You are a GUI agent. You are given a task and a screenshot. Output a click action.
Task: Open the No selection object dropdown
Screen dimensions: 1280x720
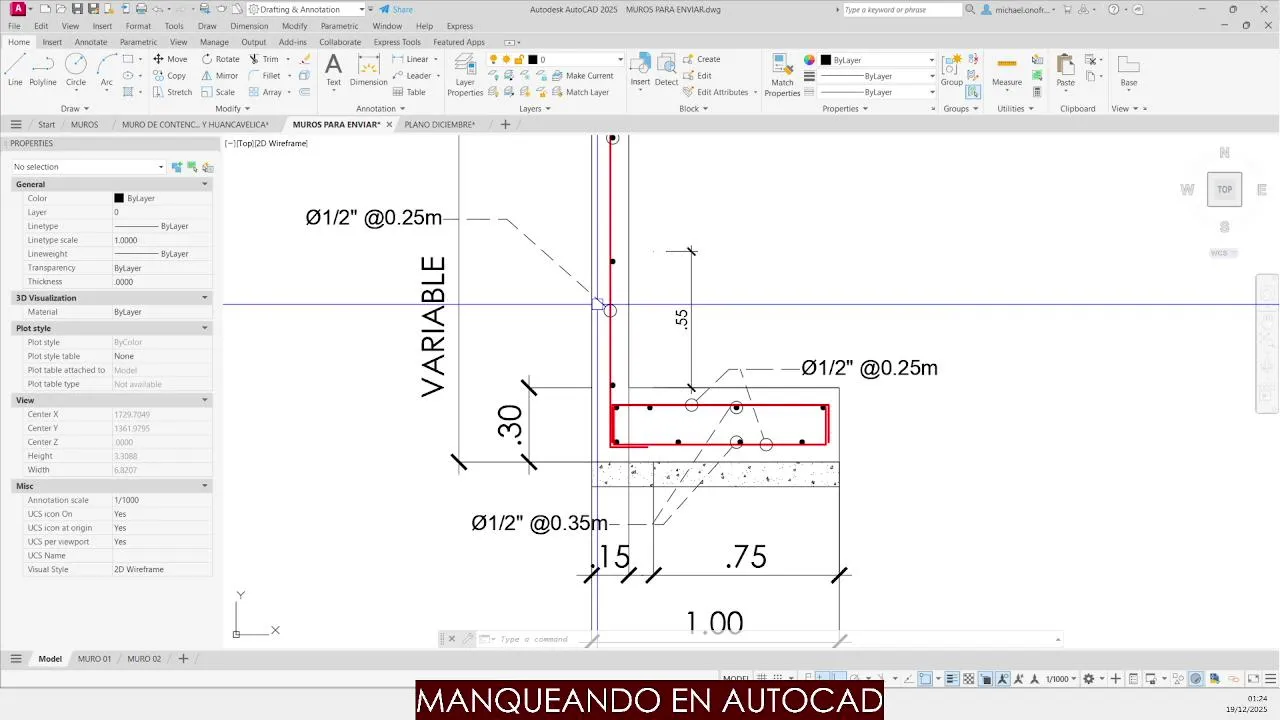click(88, 167)
